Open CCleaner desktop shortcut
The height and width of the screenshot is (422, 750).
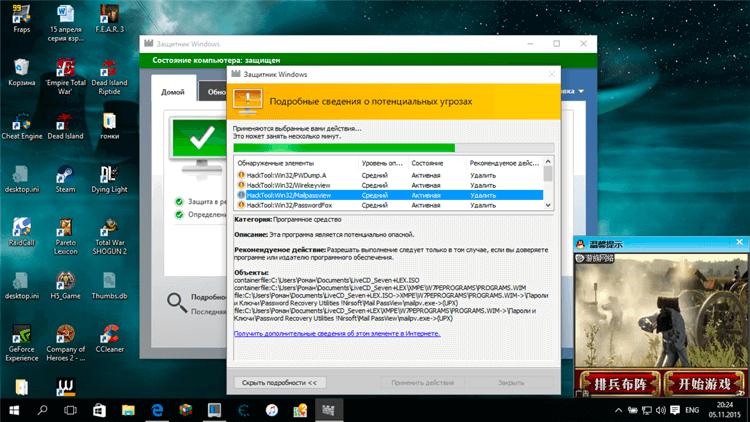[110, 339]
